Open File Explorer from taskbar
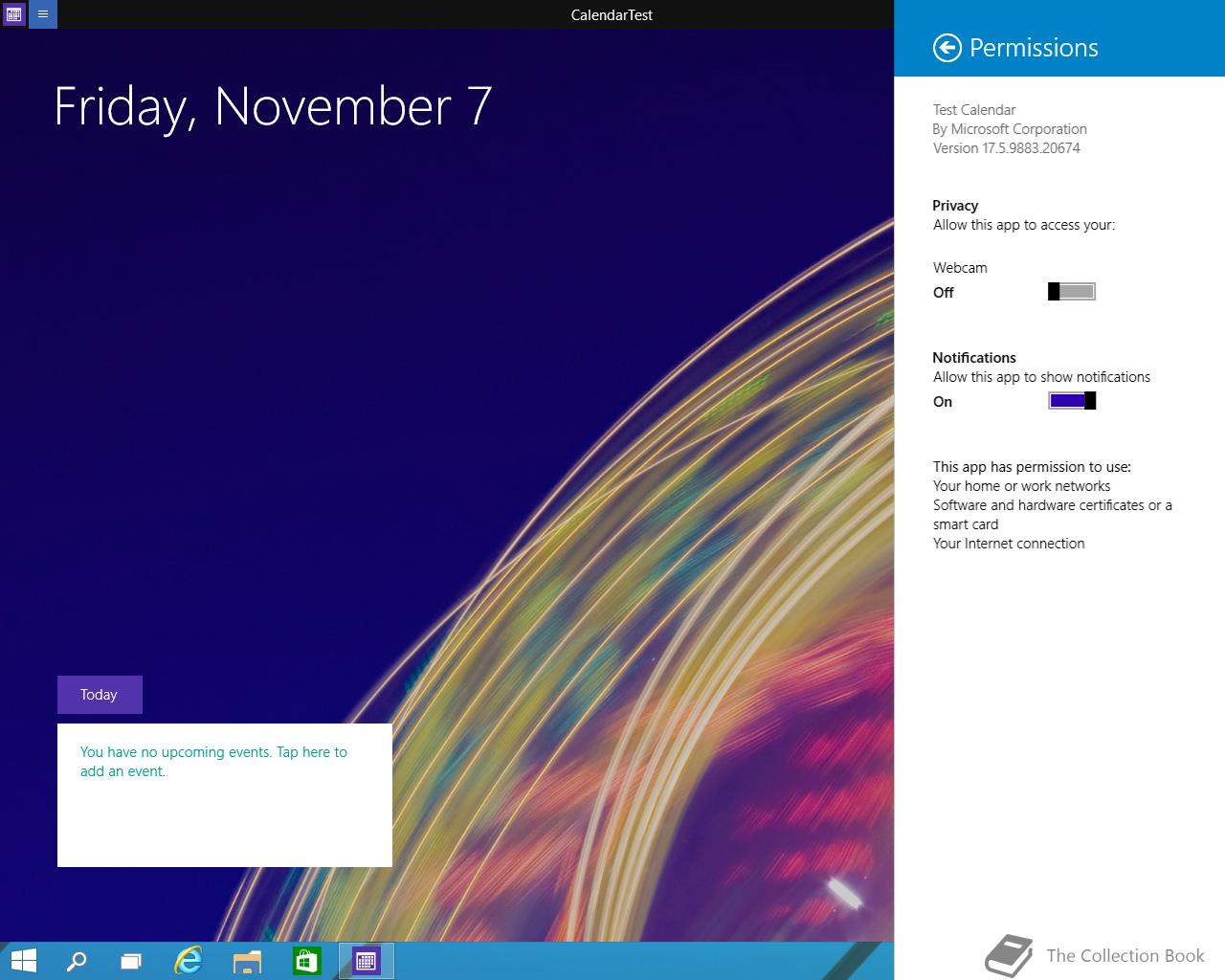The image size is (1225, 980). click(x=247, y=961)
